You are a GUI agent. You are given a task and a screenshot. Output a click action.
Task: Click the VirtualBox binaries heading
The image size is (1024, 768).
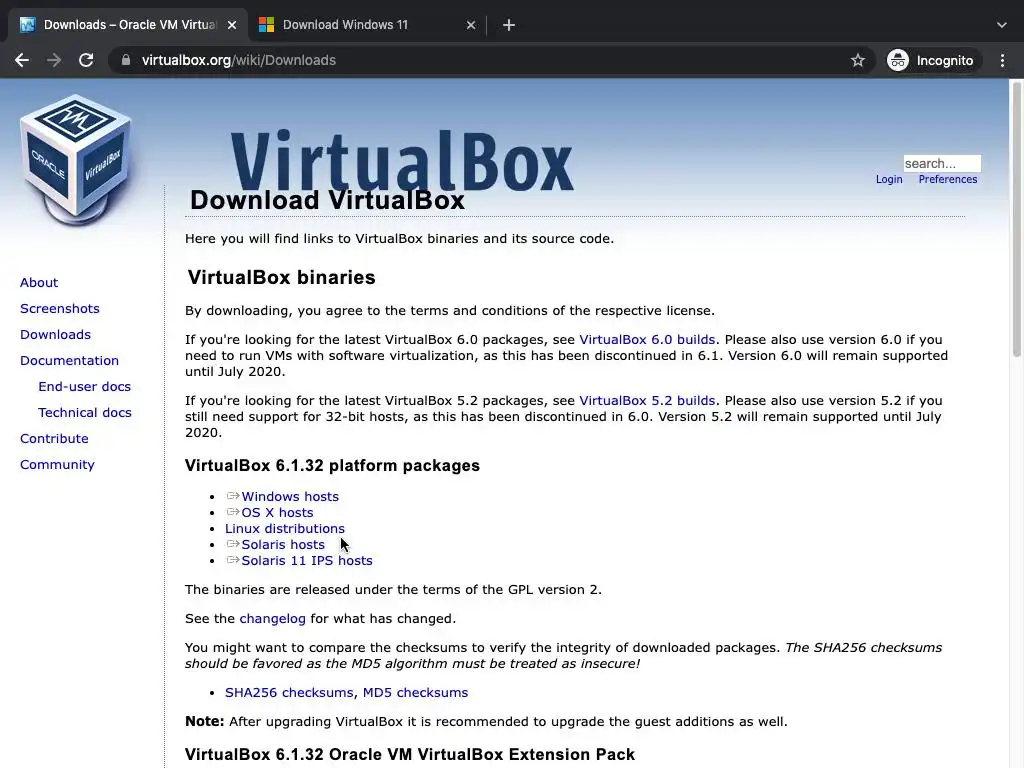click(281, 278)
